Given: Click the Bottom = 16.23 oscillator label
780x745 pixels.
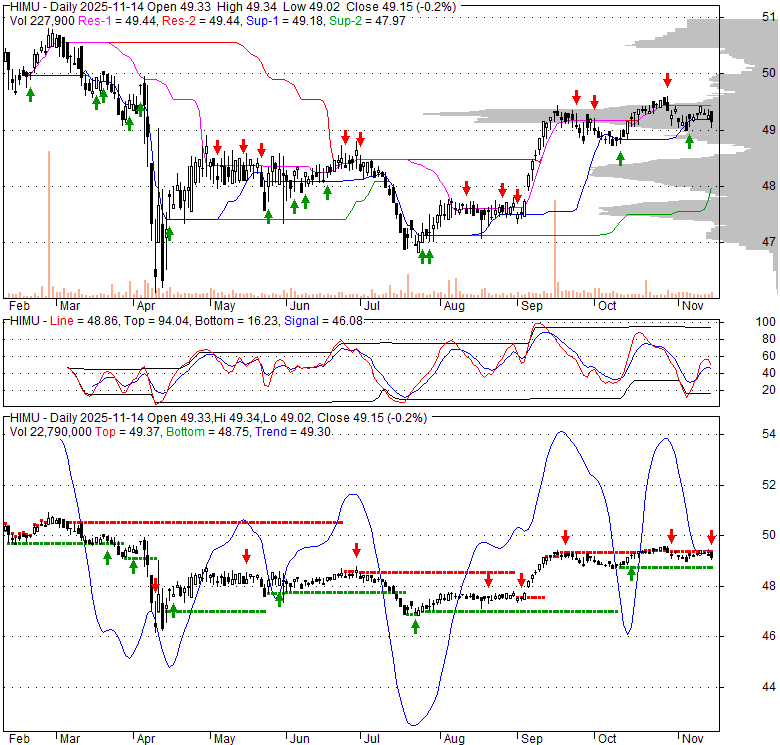Looking at the screenshot, I should click(x=236, y=321).
